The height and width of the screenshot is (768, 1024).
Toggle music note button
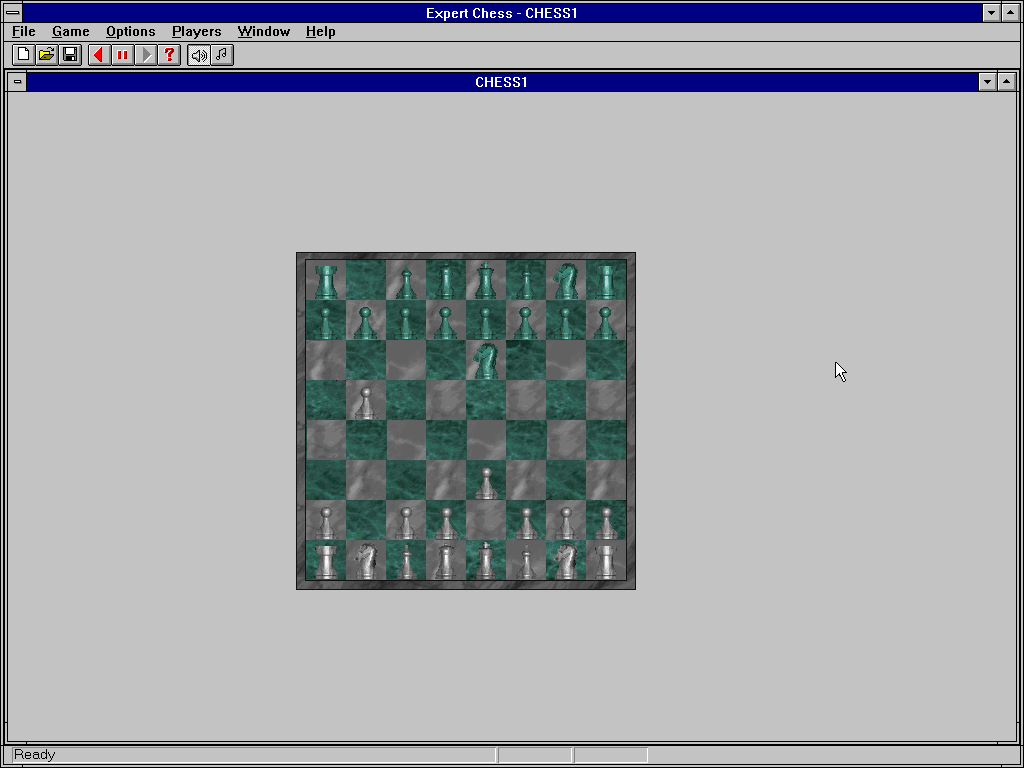point(222,55)
